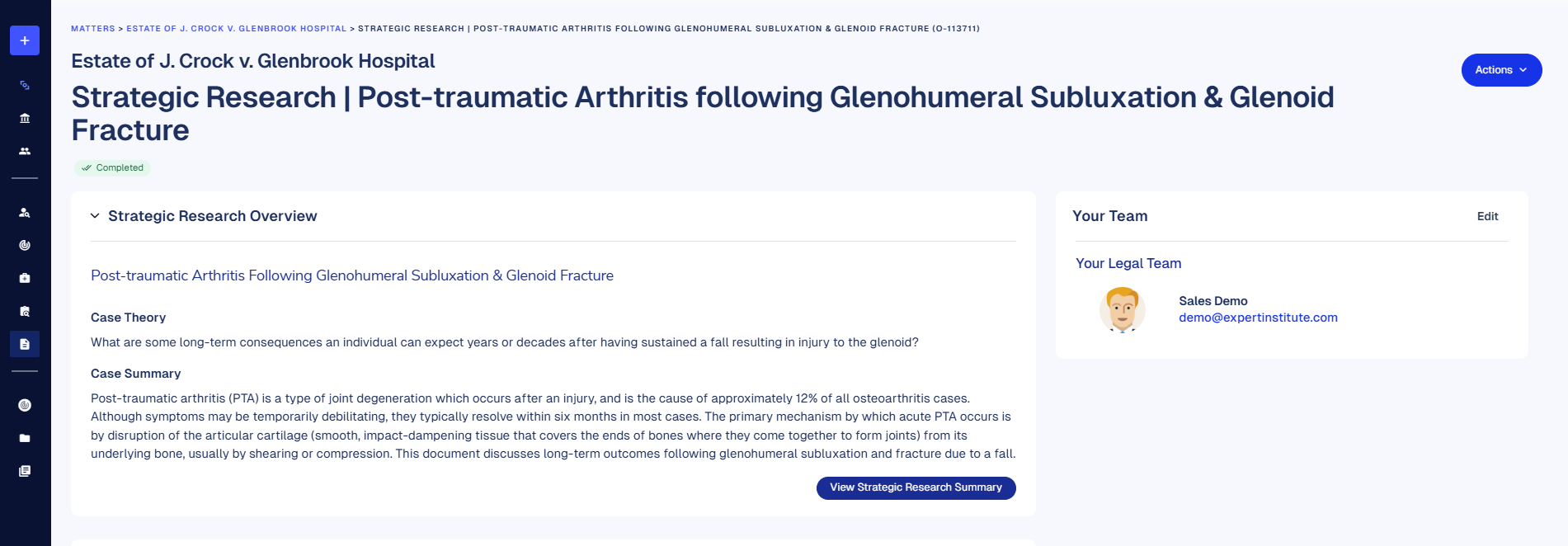The image size is (1568, 546).
Task: Open the person search icon in sidebar
Action: (25, 212)
